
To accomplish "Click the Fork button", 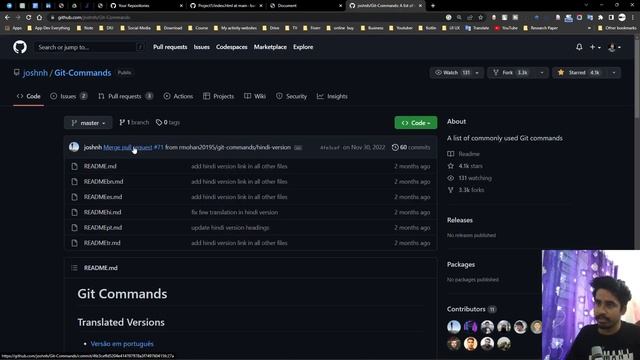I will [x=511, y=73].
